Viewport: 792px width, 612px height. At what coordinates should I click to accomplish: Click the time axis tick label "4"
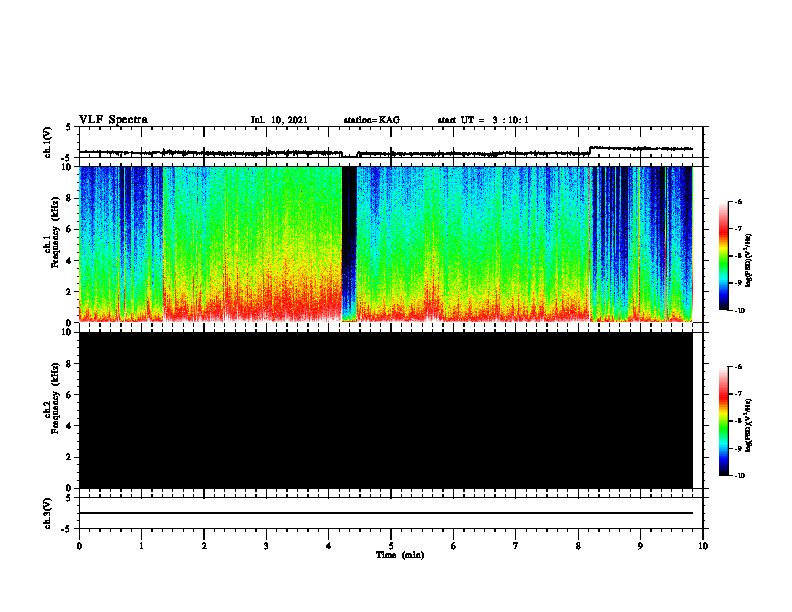click(329, 546)
